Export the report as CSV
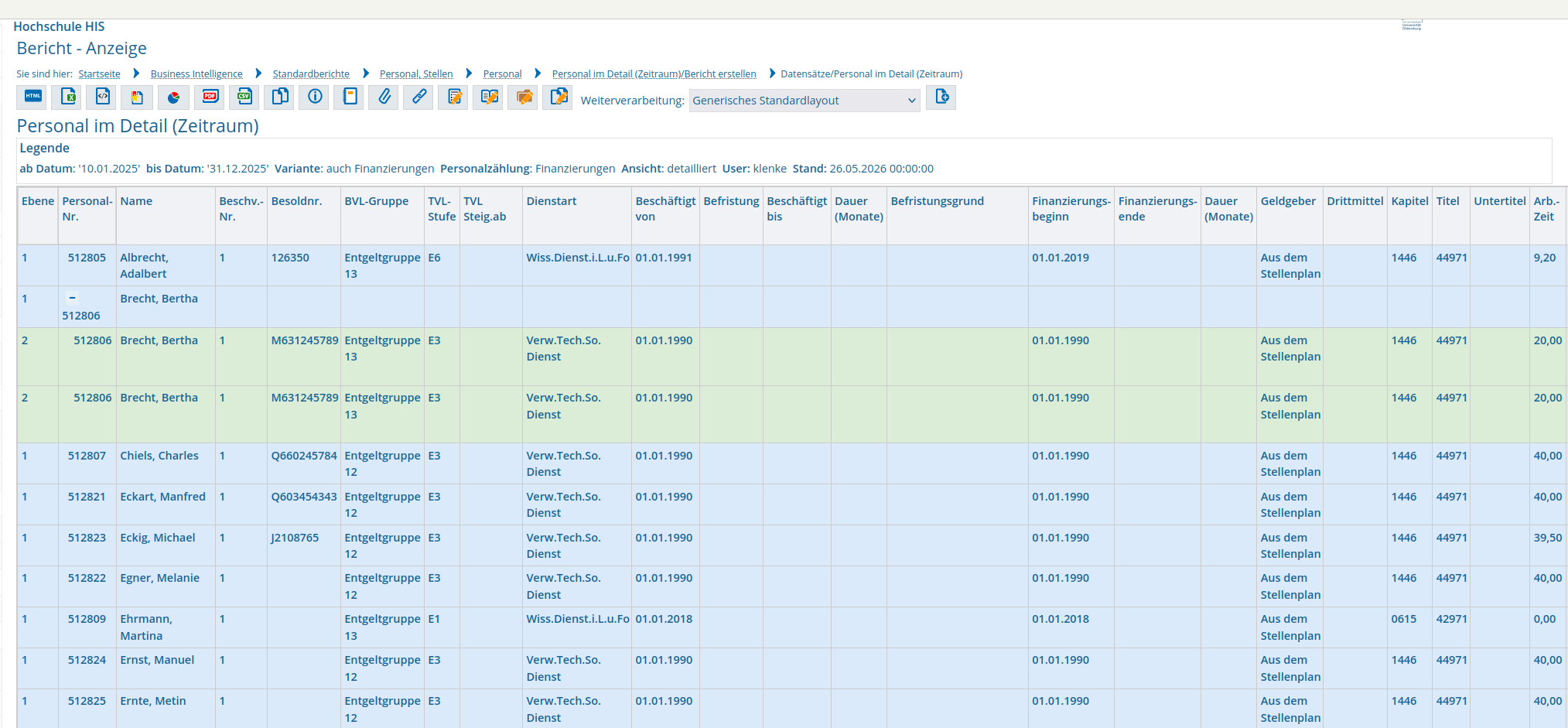 pyautogui.click(x=244, y=97)
